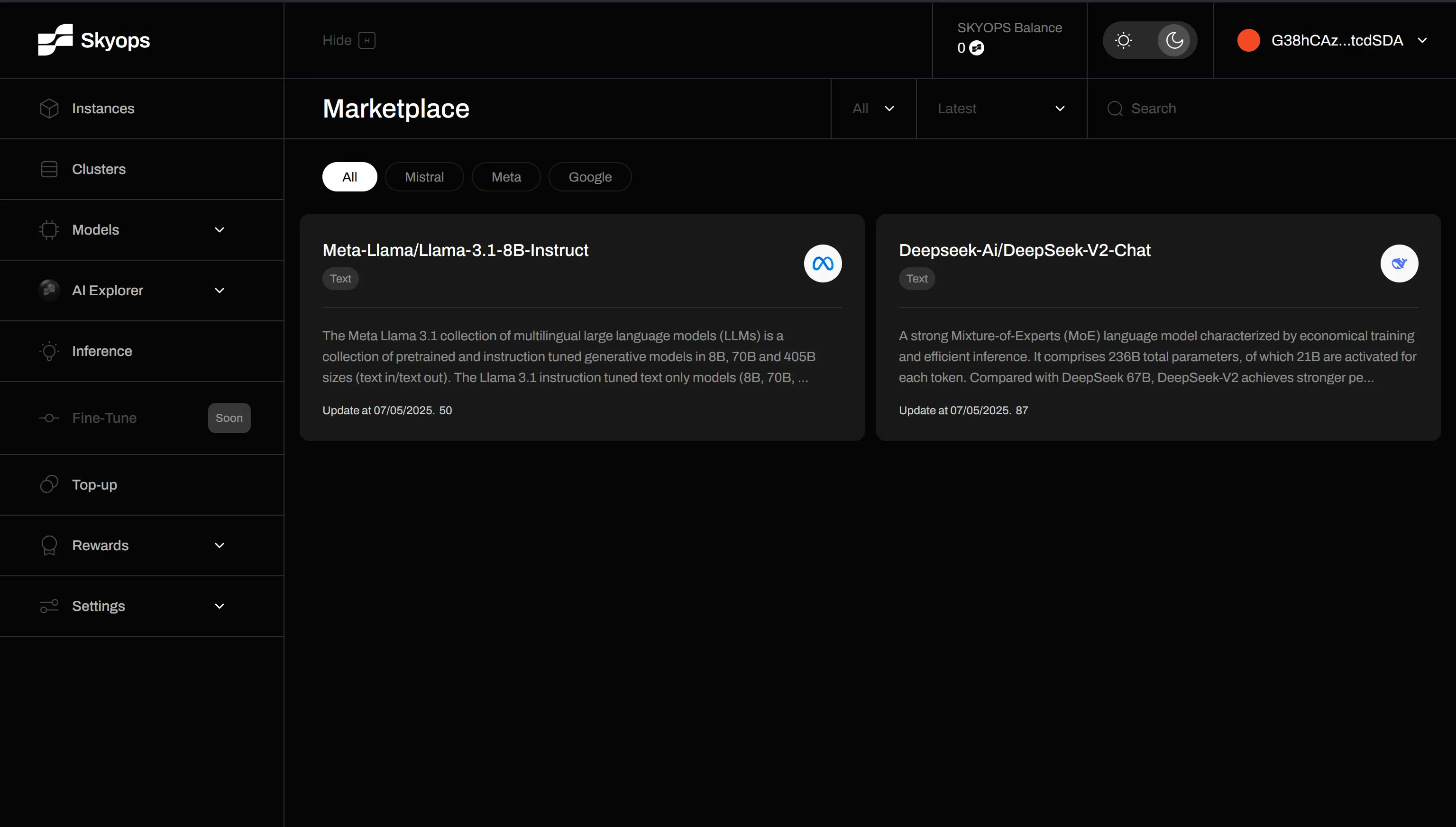Open the Meta-Llama/Llama-3.1-8B-Instruct card title

pyautogui.click(x=455, y=250)
